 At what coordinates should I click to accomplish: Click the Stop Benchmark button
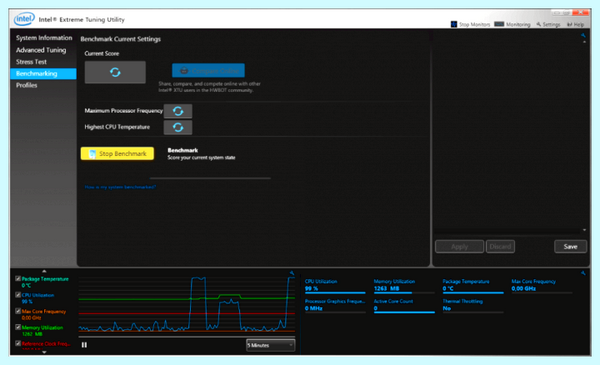(x=117, y=153)
